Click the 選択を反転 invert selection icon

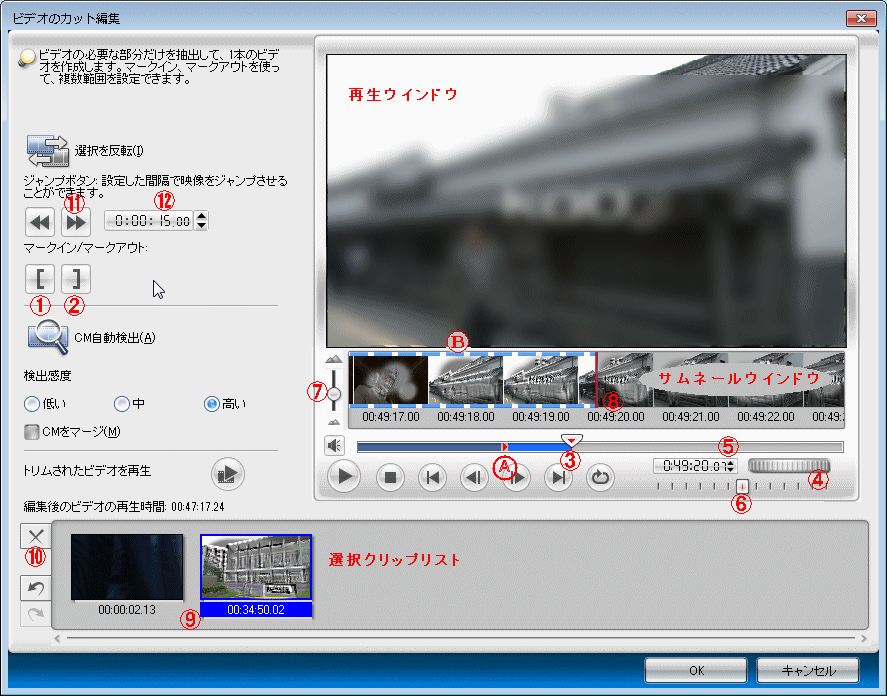(x=47, y=151)
